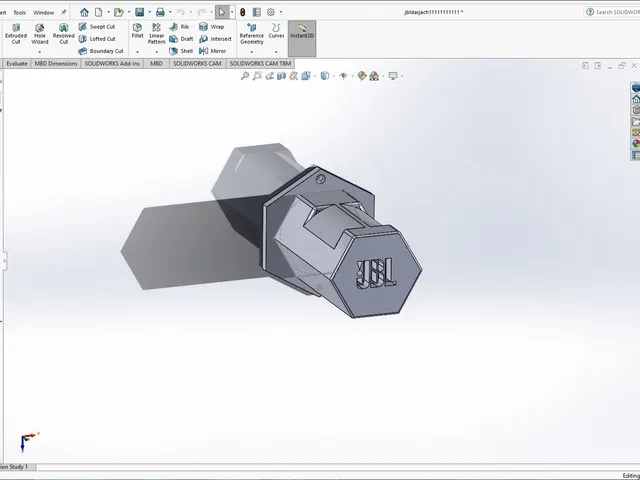Click the Rebuild traffic light icon
Viewport: 640px width, 480px height.
[x=242, y=12]
